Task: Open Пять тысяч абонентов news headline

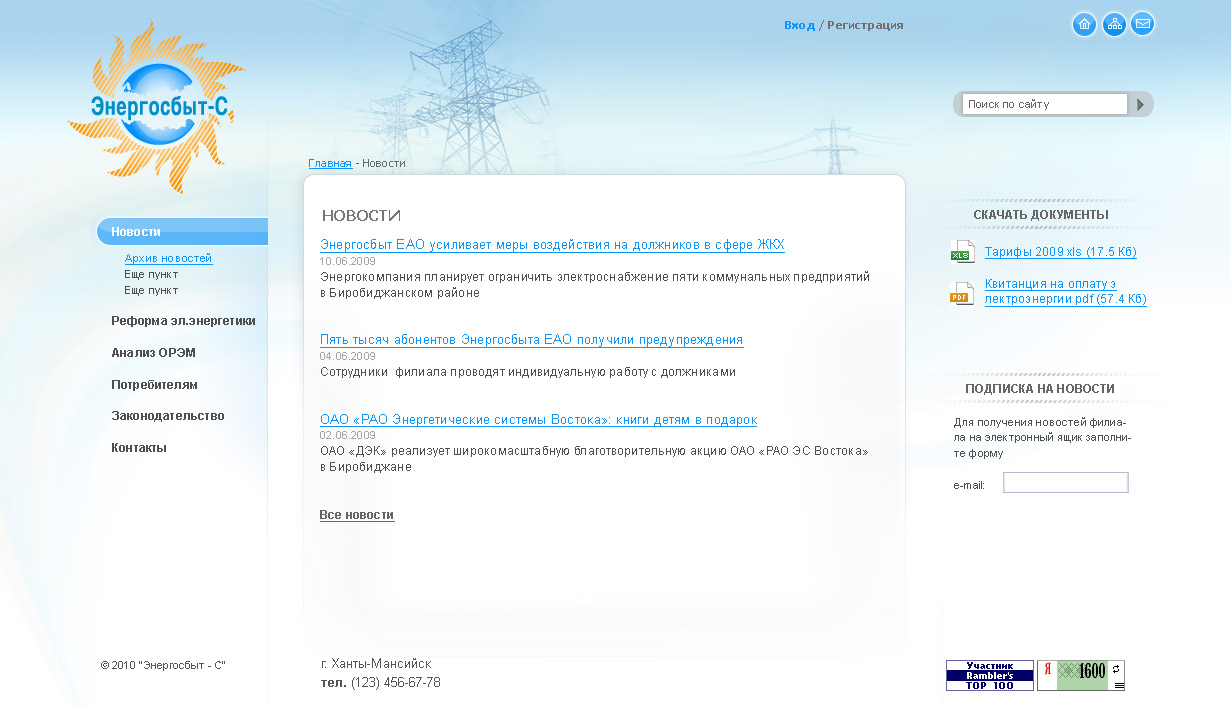Action: click(x=532, y=340)
